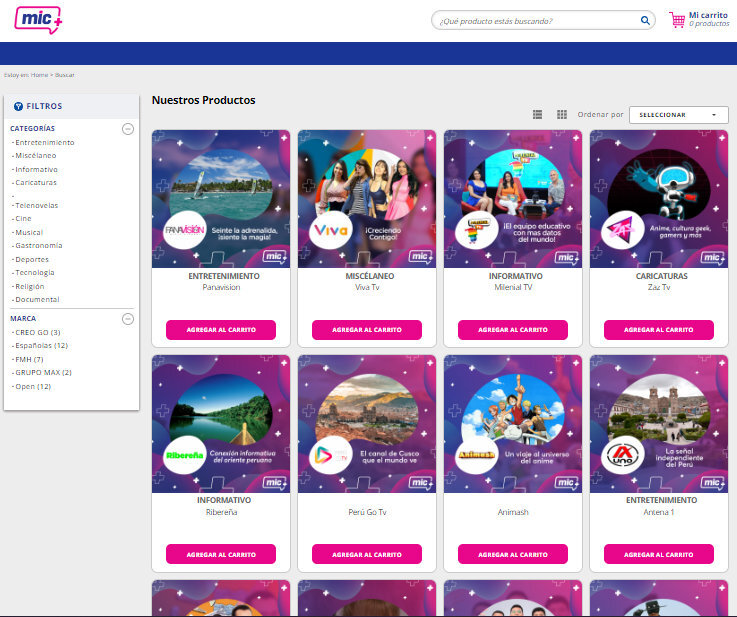
Task: Filter by Entretenimiento category
Action: 45,142
